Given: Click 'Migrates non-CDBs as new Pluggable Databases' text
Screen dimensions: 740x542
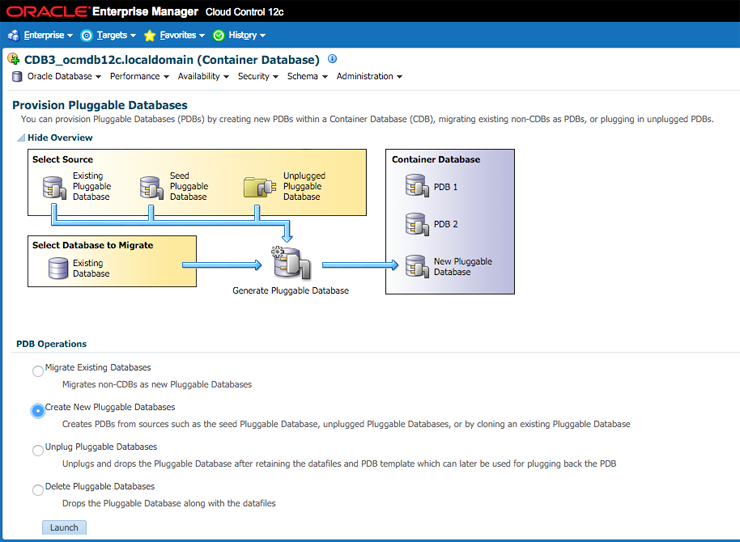Looking at the screenshot, I should [x=157, y=384].
